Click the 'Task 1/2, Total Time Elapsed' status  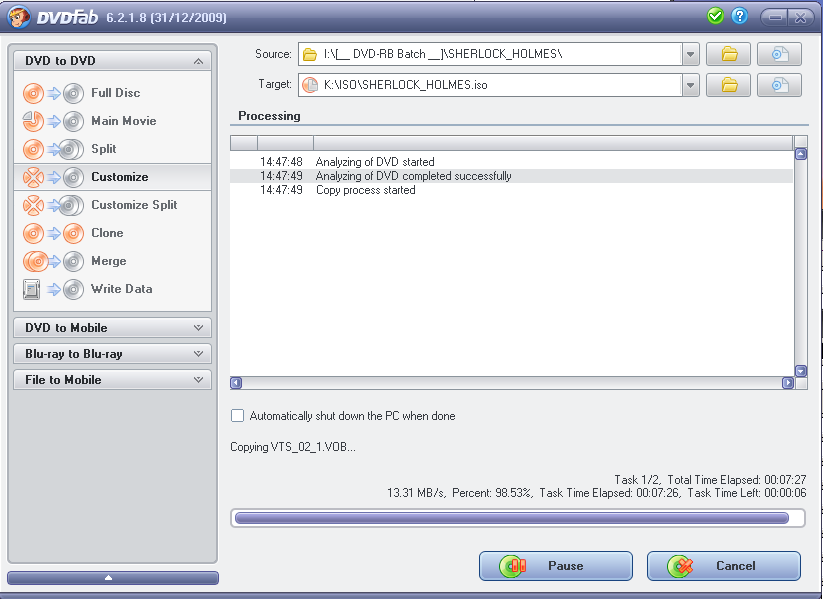(x=710, y=480)
